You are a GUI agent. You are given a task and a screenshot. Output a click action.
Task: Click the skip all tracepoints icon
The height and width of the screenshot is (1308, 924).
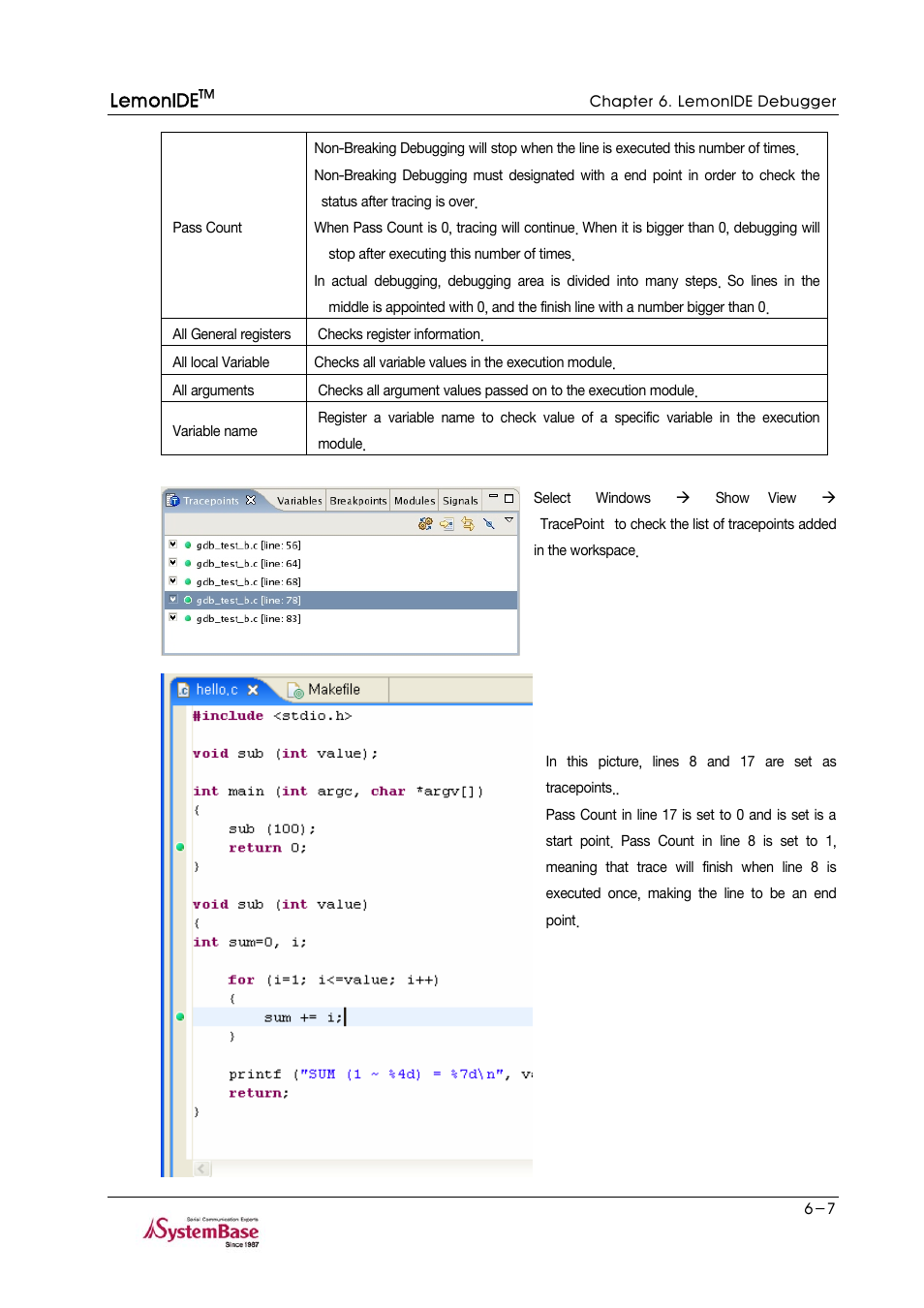click(x=489, y=523)
